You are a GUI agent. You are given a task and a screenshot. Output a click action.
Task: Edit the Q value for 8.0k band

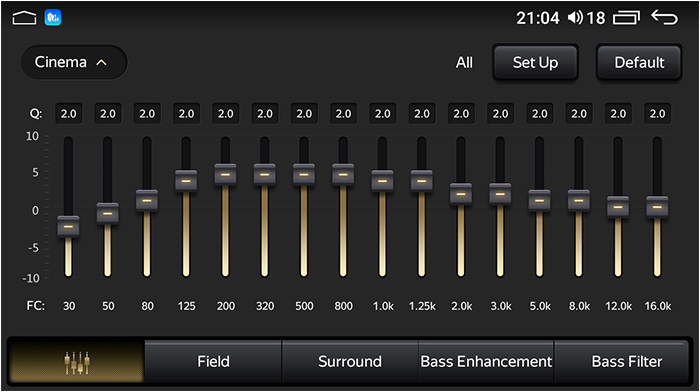[x=579, y=114]
